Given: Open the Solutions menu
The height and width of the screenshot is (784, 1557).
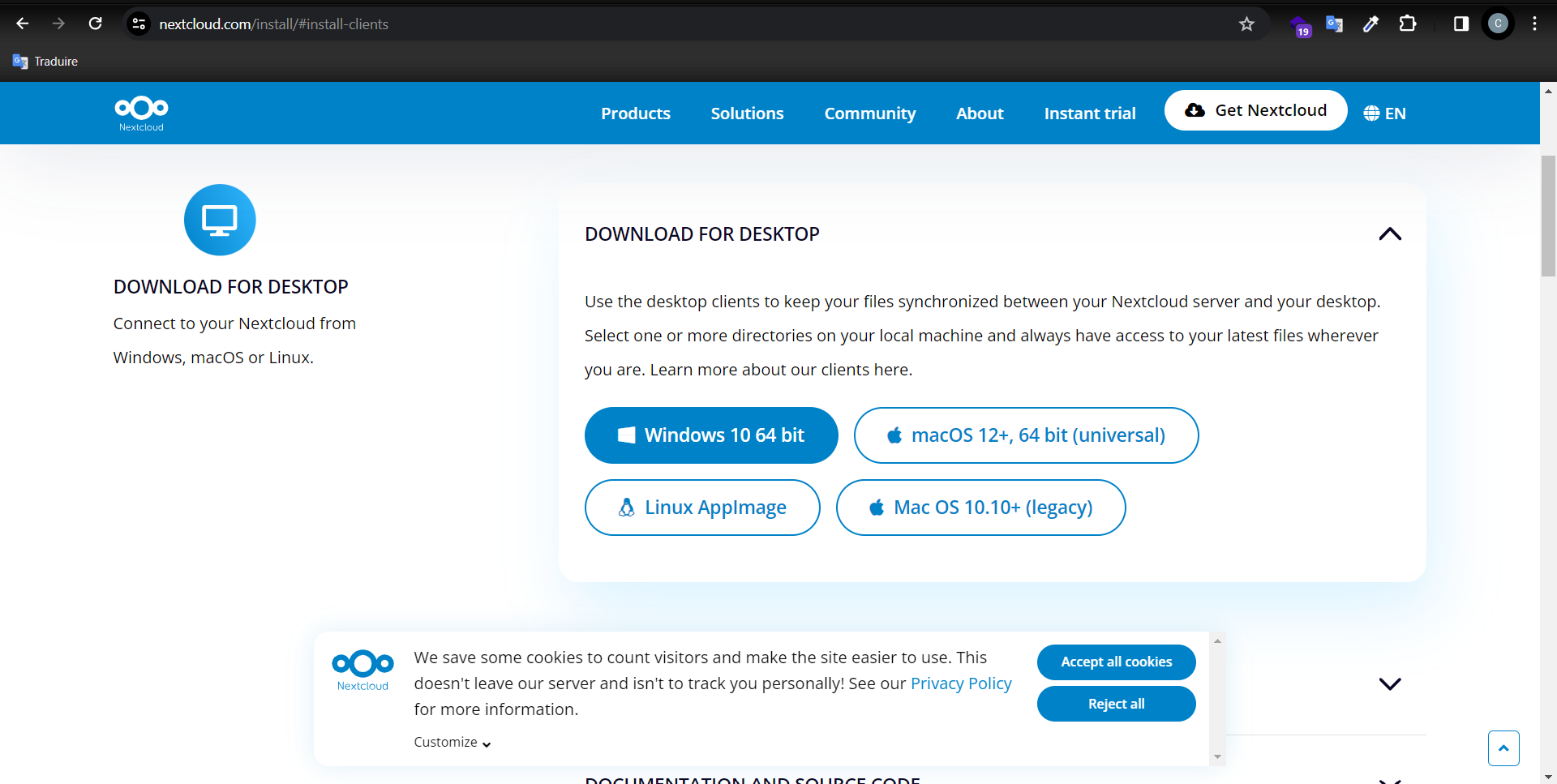Looking at the screenshot, I should 748,114.
